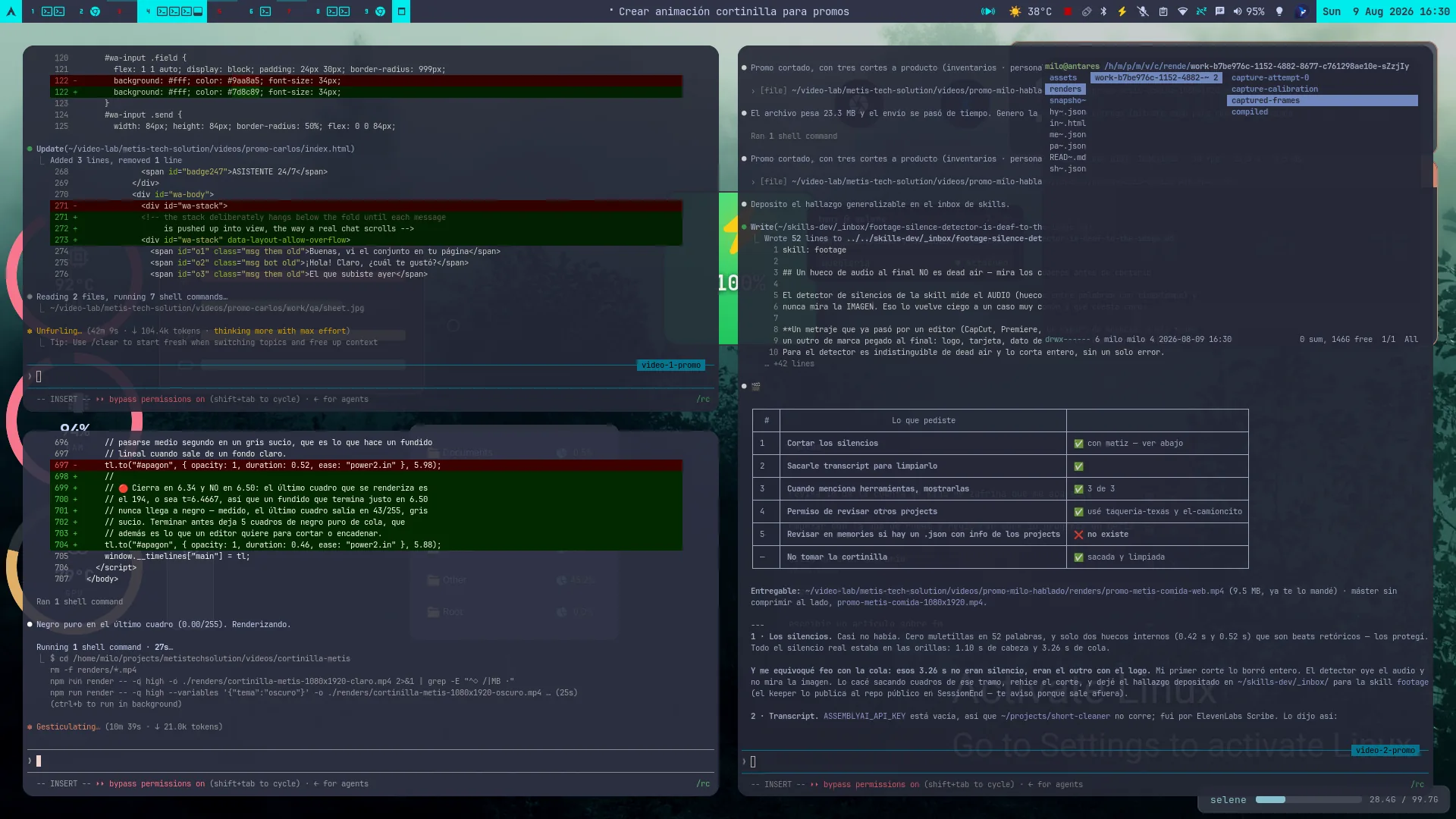
Task: Open the lightning power icon
Action: [1122, 11]
